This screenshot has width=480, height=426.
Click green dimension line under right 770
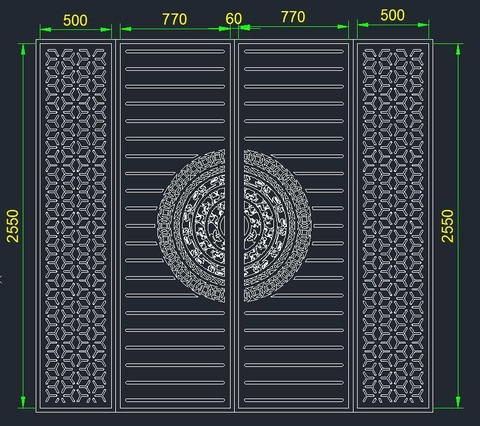coord(294,27)
